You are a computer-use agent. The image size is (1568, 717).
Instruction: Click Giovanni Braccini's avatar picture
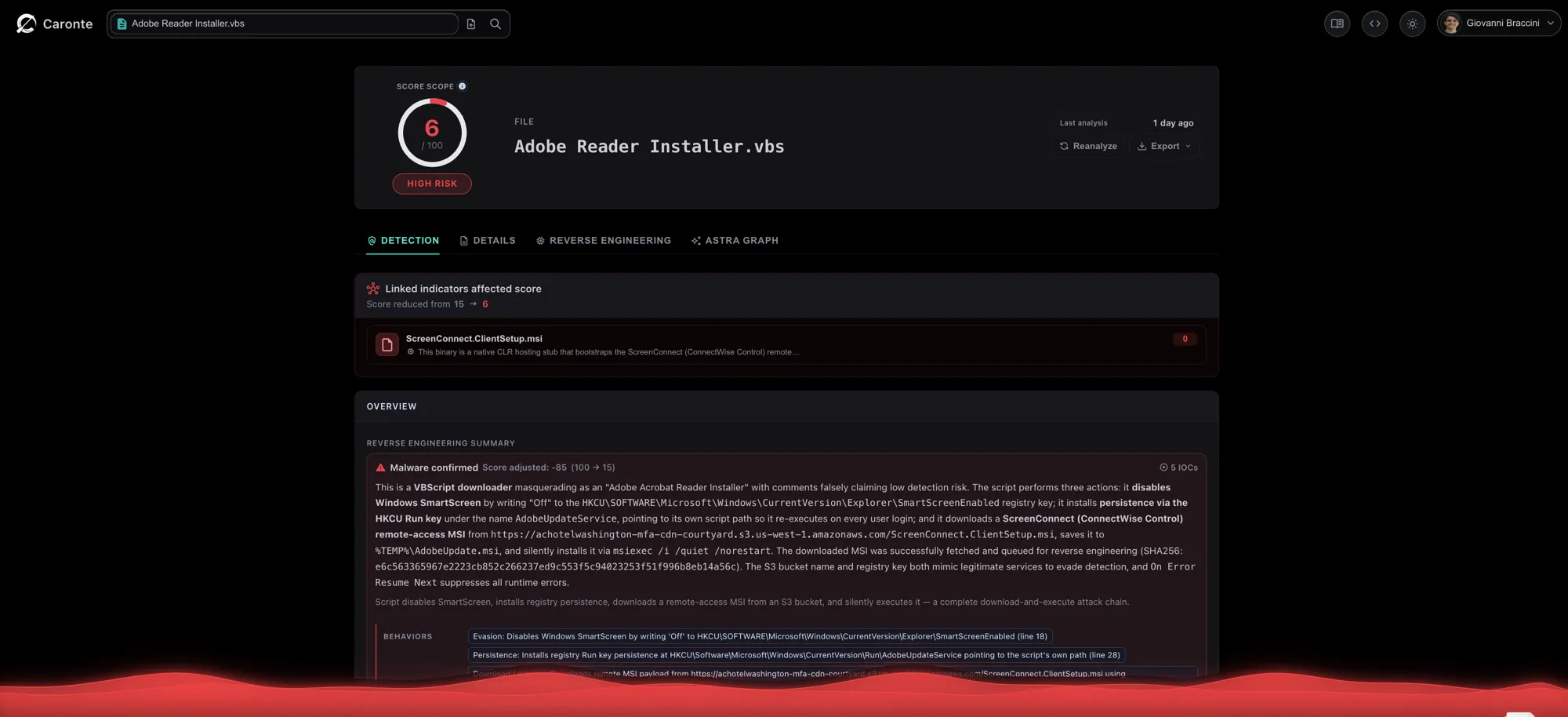coord(1451,24)
